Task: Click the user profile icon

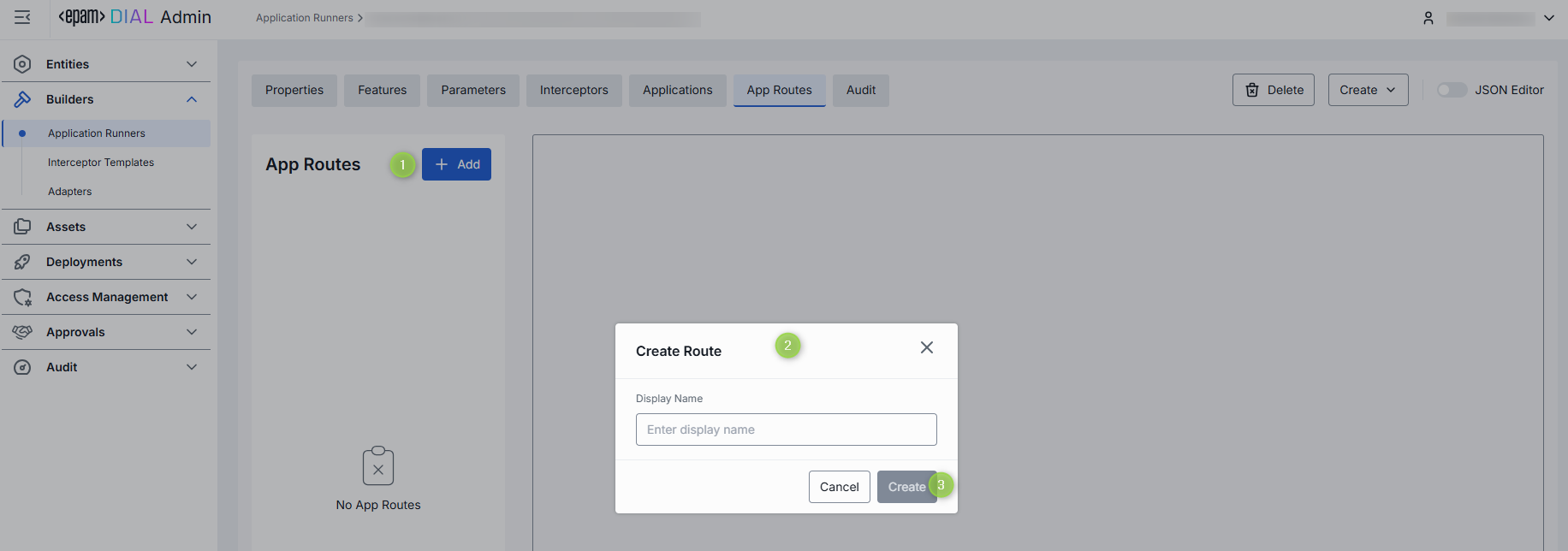Action: [1428, 18]
